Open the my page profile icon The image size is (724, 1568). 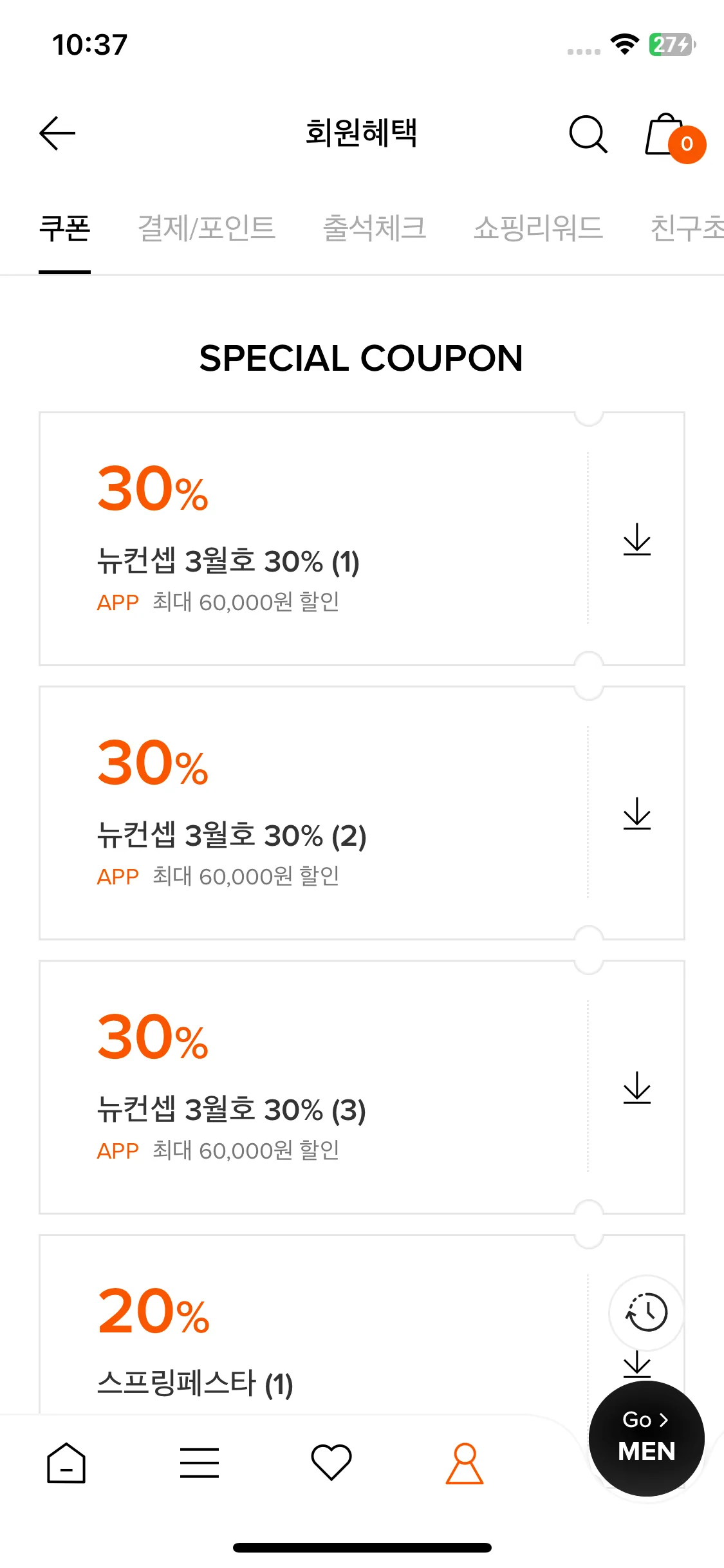(x=465, y=1463)
